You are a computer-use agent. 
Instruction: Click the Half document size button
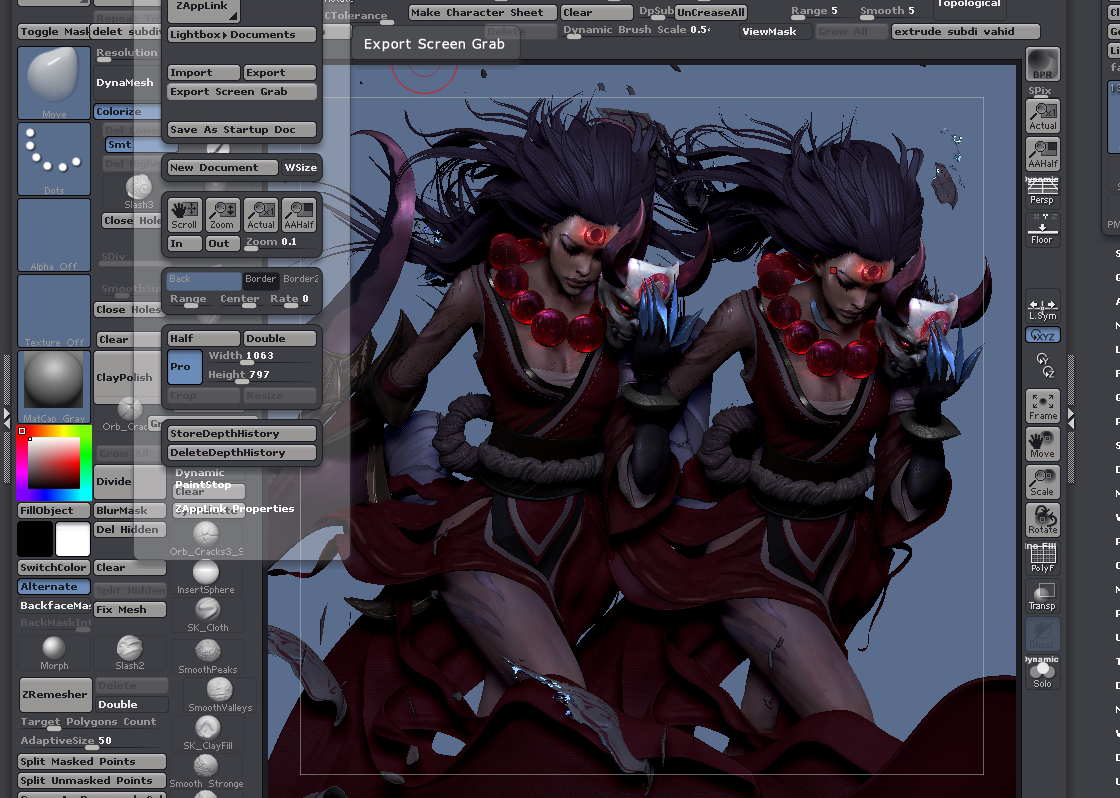pyautogui.click(x=204, y=339)
